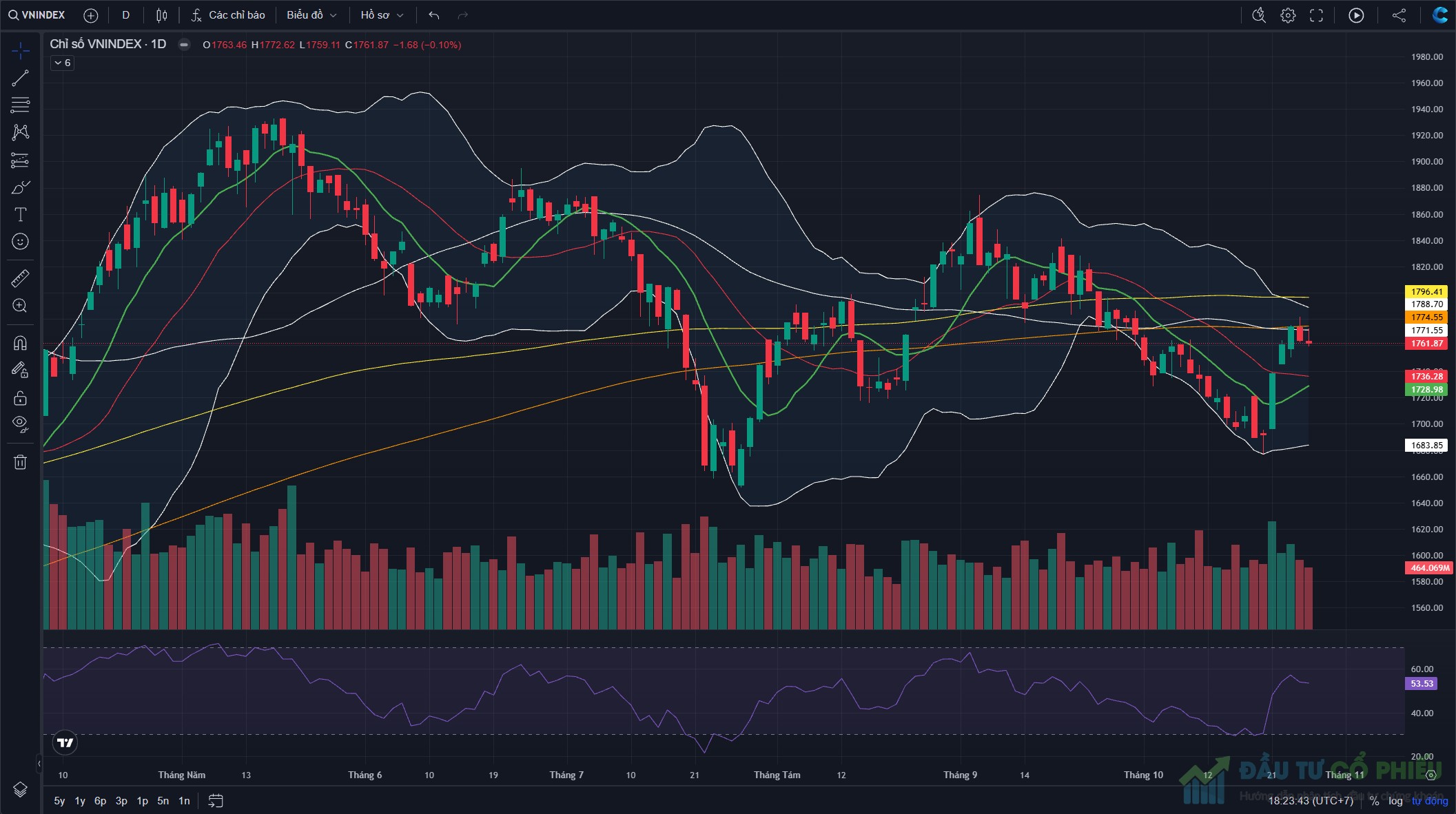The width and height of the screenshot is (1456, 814).
Task: Open chart settings gear icon
Action: pyautogui.click(x=1288, y=15)
